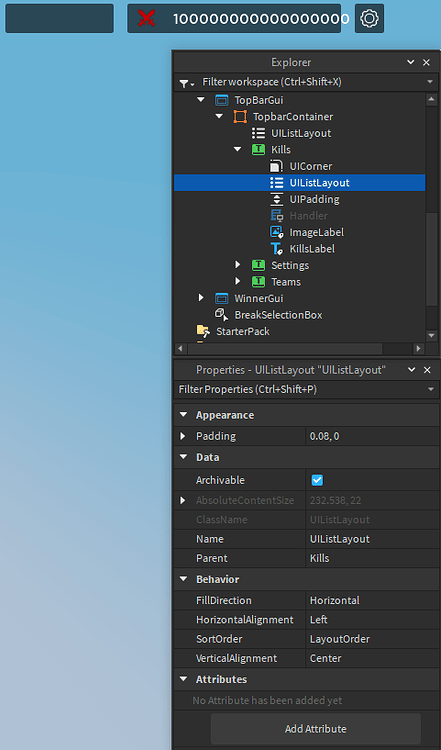Change the VerticalAlignment value Center
Screen dimensions: 441x750
(x=325, y=658)
